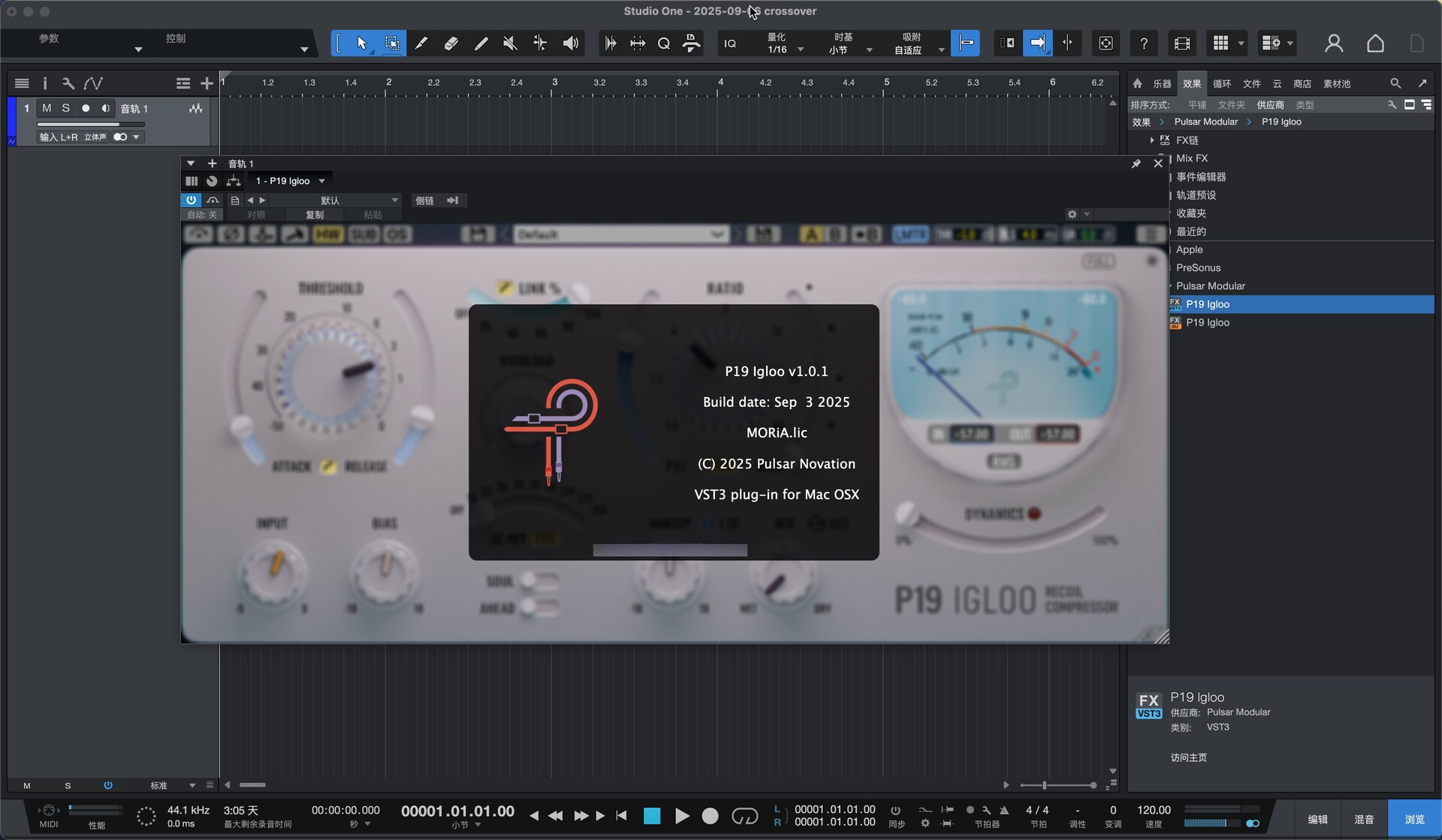Switch to the 素材池 browser tab
The image size is (1442, 840).
(1336, 83)
